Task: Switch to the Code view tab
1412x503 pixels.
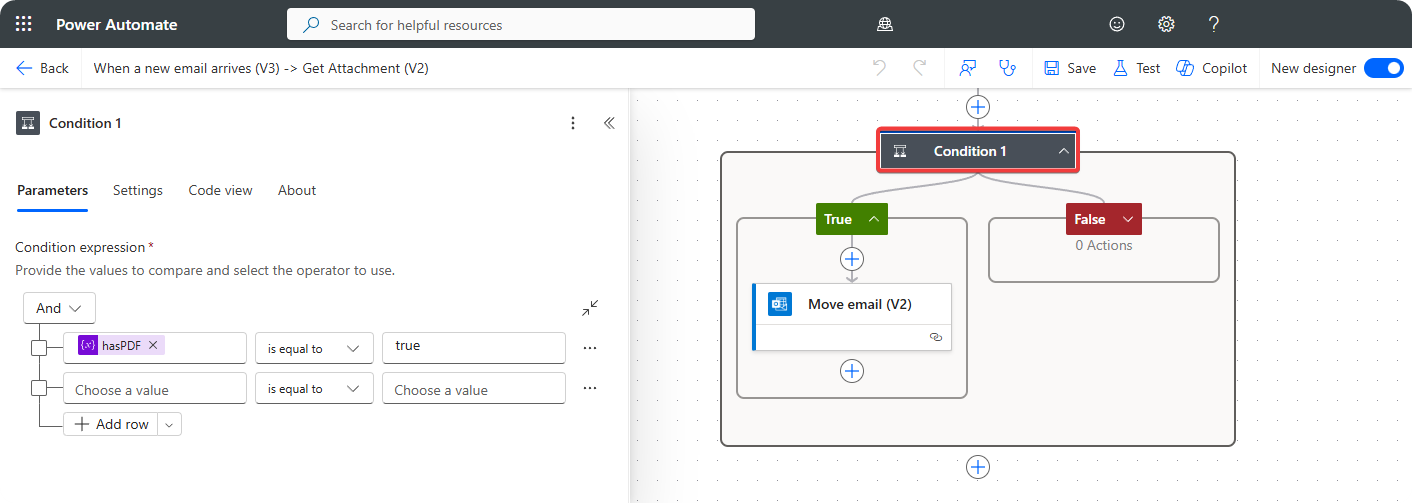Action: [220, 190]
